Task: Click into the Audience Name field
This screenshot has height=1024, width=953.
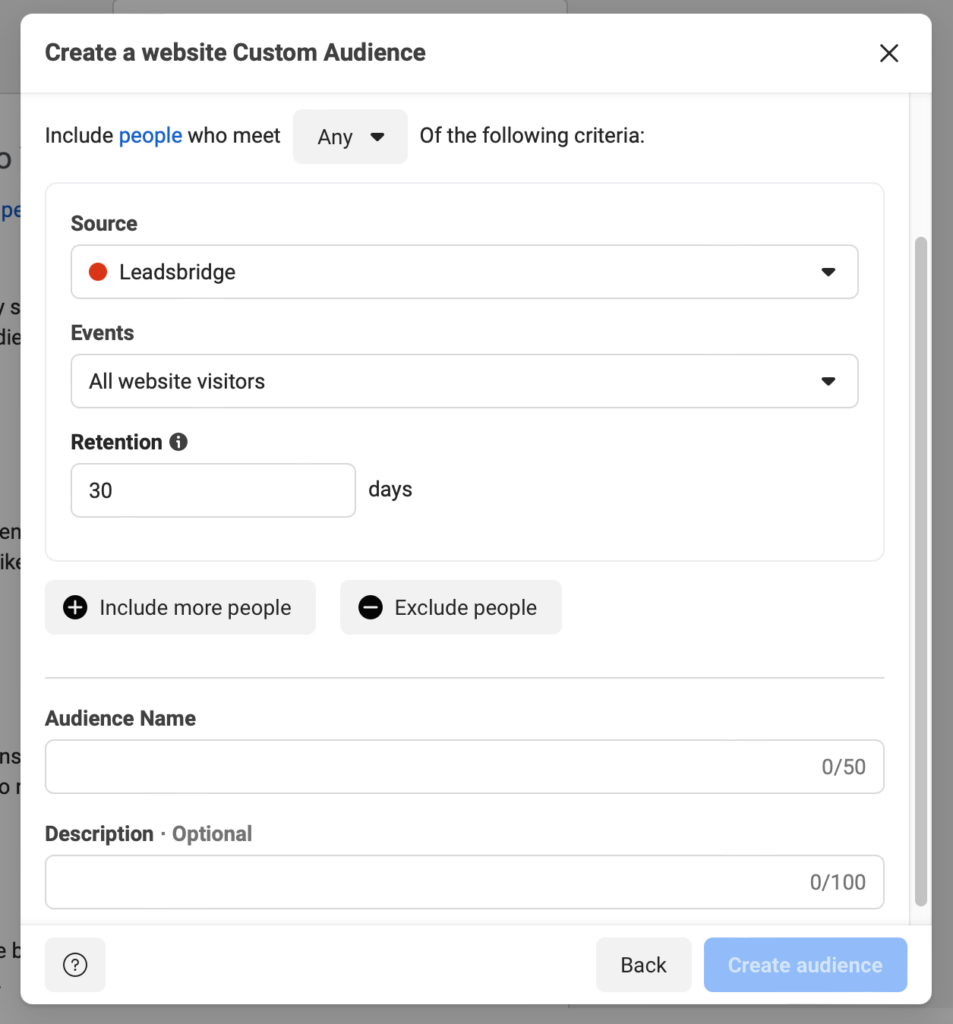Action: 430,767
